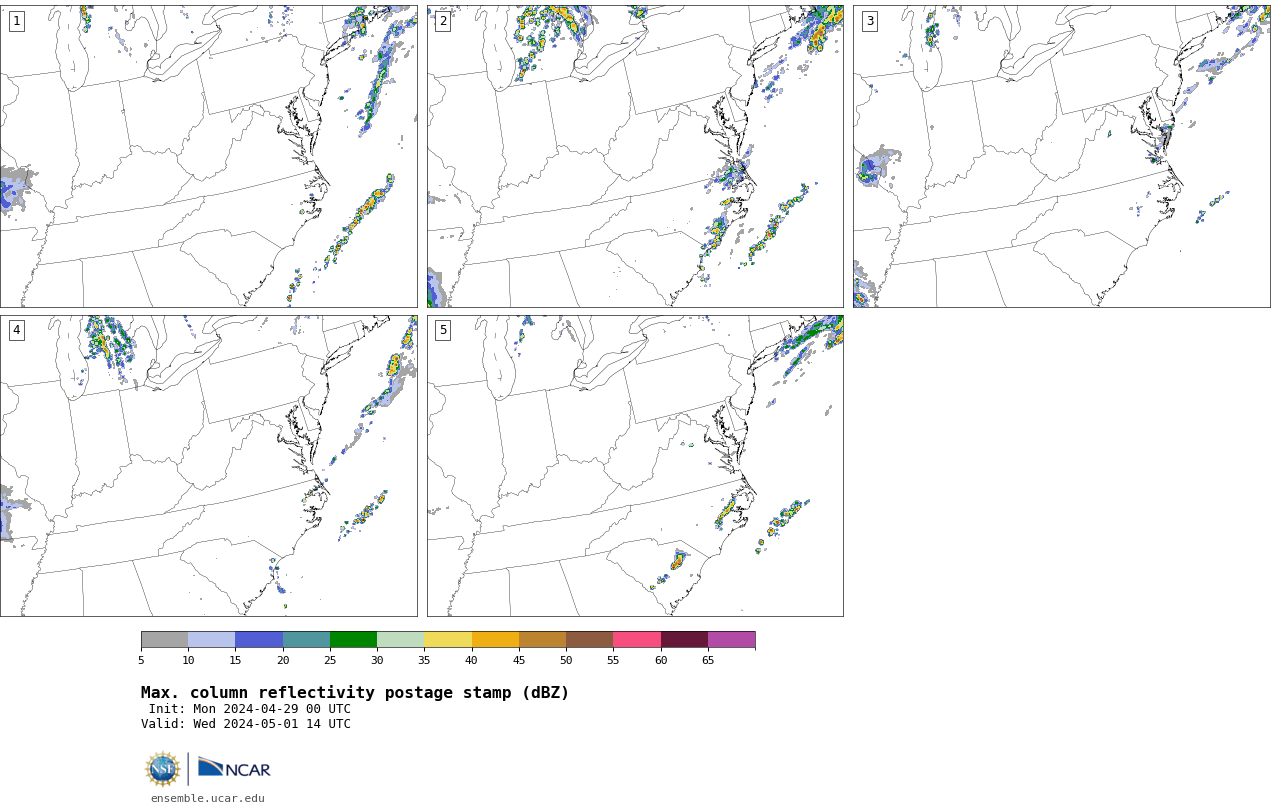The image size is (1280, 809).
Task: Open ensemble member 2 reflectivity map
Action: pyautogui.click(x=635, y=156)
